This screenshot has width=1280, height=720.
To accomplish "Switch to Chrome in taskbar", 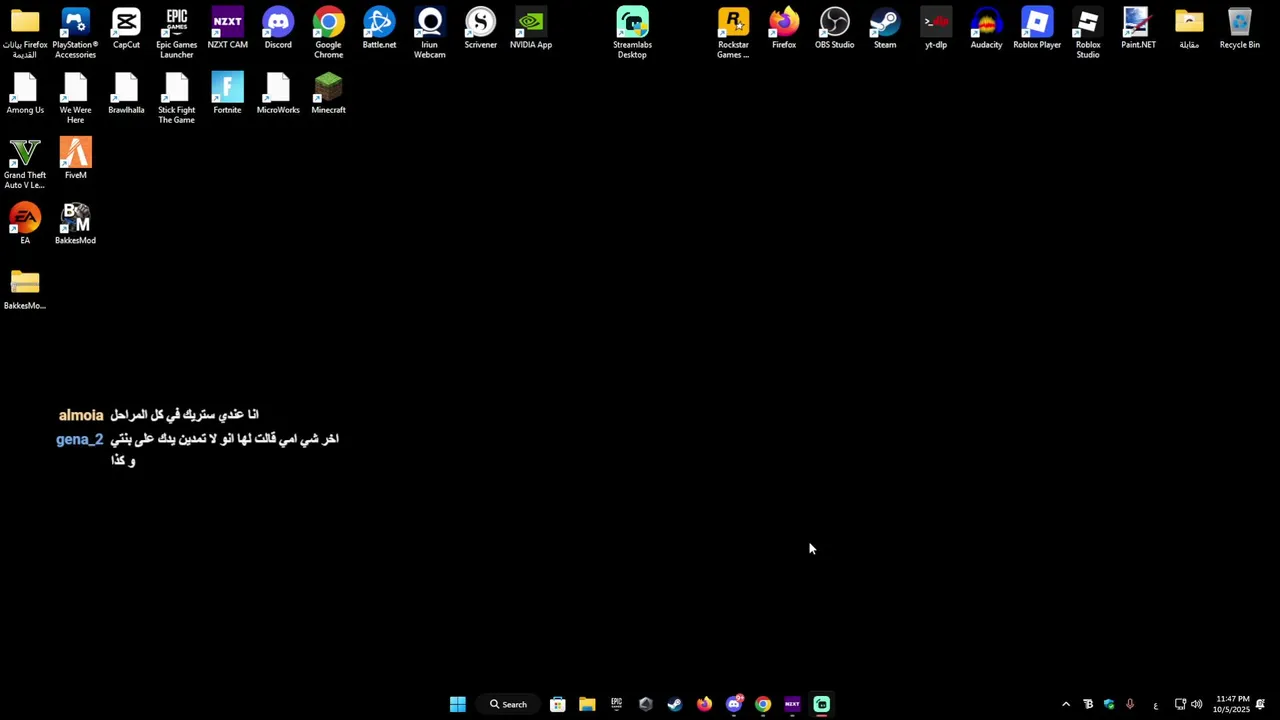I will tap(763, 704).
